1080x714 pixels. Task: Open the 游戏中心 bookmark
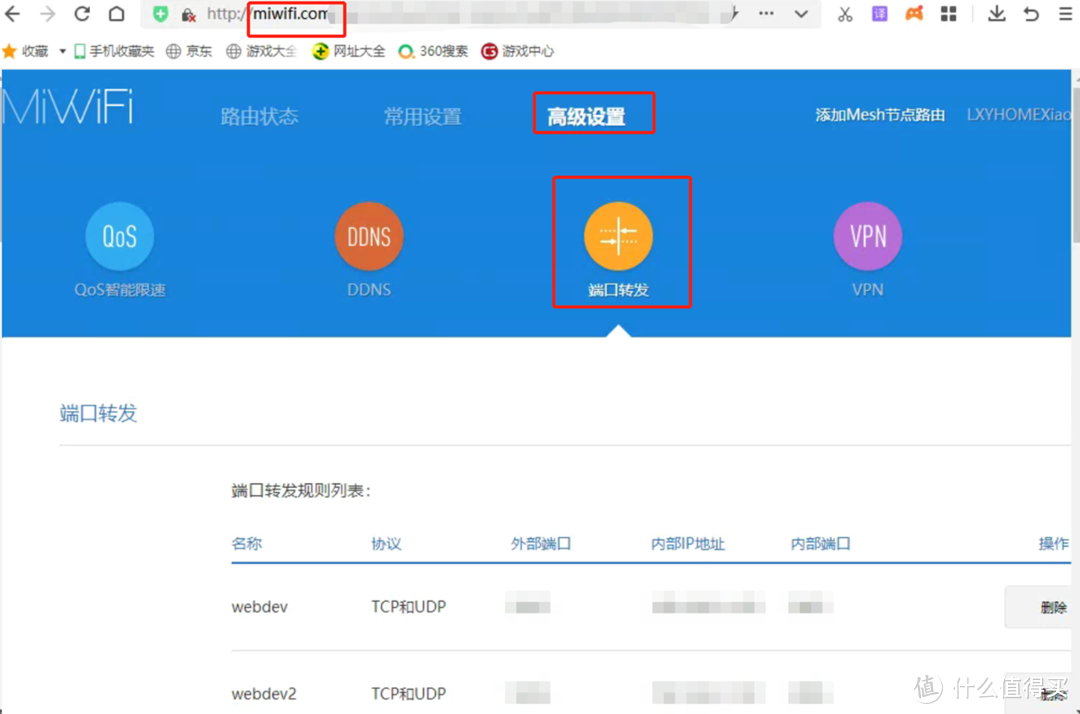click(x=518, y=51)
